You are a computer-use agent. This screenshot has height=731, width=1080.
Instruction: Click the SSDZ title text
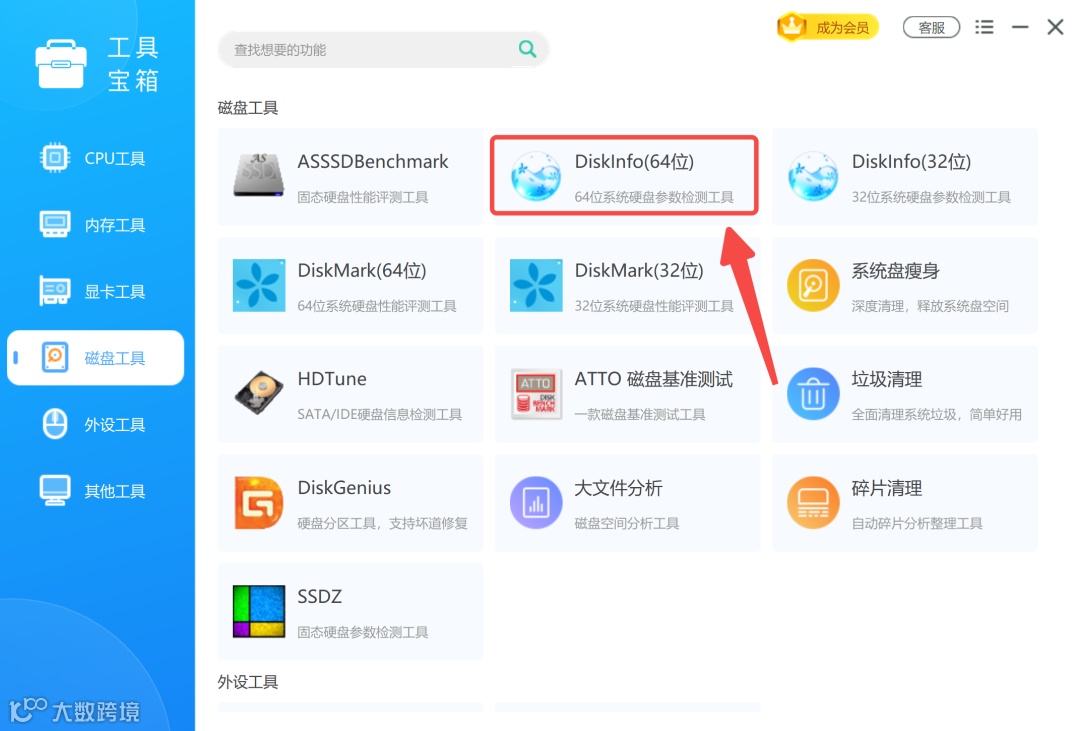coord(320,597)
